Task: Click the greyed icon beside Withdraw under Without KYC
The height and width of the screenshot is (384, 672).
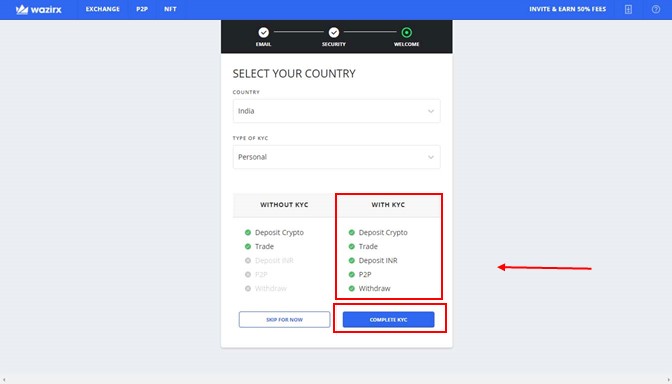Action: (248, 288)
